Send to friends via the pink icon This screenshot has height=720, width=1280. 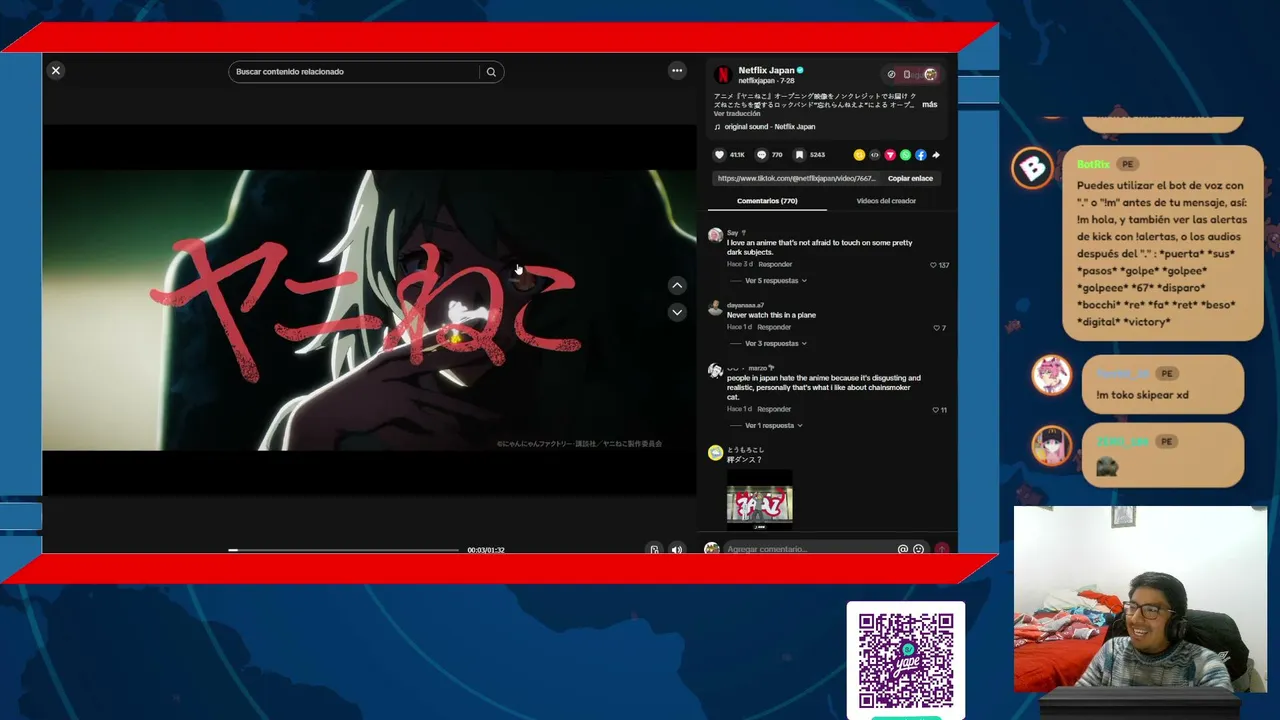890,155
